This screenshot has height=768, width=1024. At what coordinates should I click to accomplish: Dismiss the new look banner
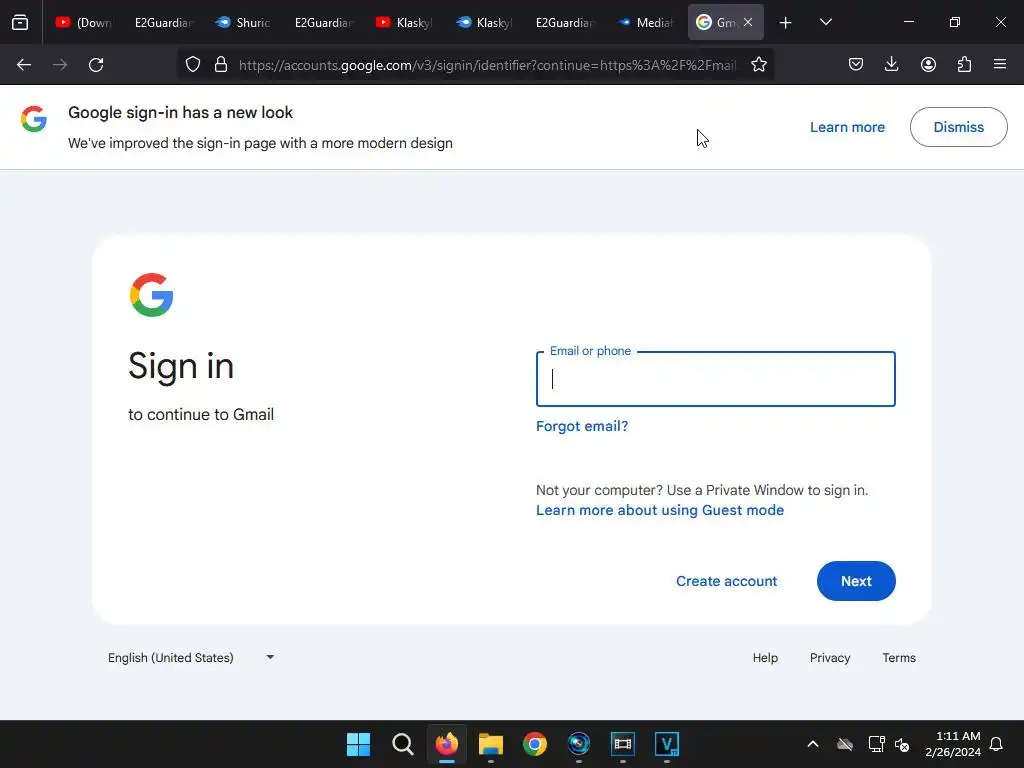coord(958,127)
